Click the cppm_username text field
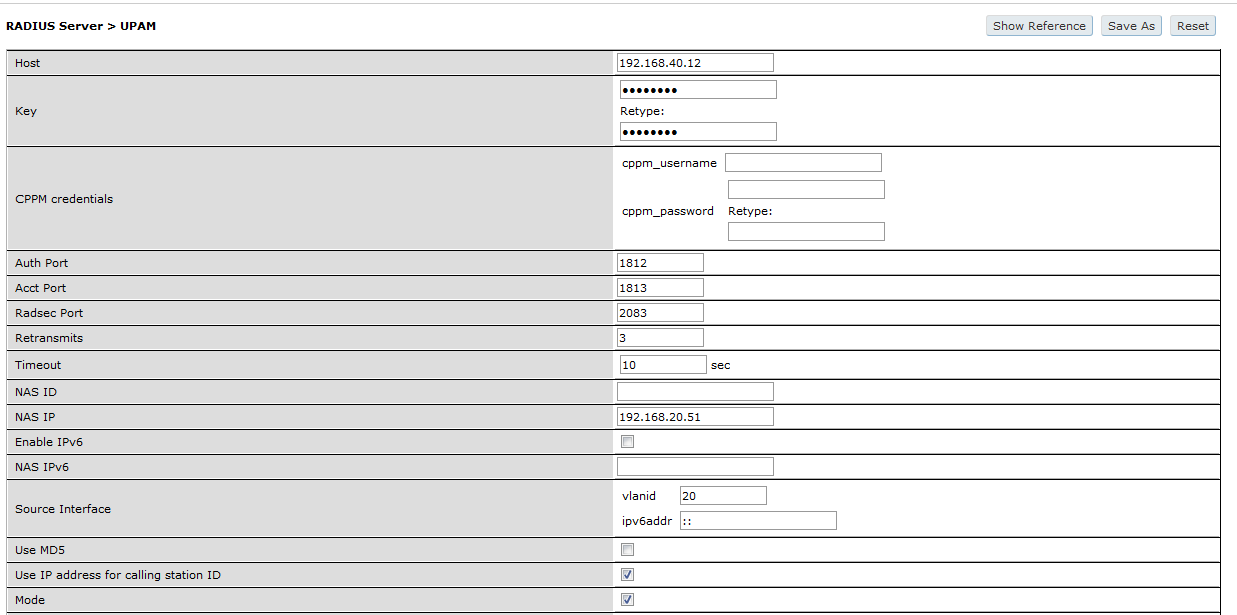Image resolution: width=1237 pixels, height=615 pixels. point(803,163)
